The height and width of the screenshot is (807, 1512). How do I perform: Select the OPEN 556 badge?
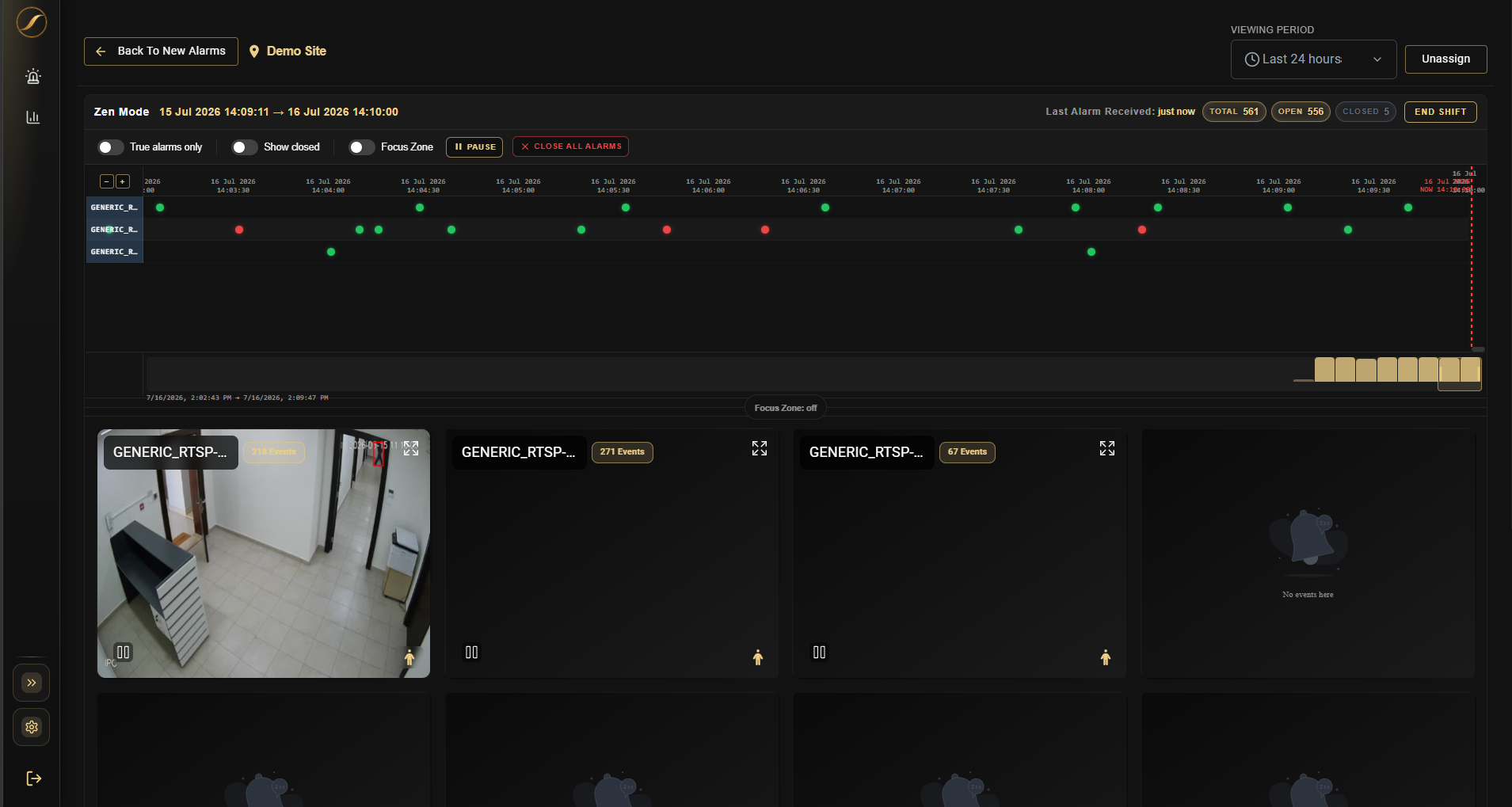(1301, 112)
